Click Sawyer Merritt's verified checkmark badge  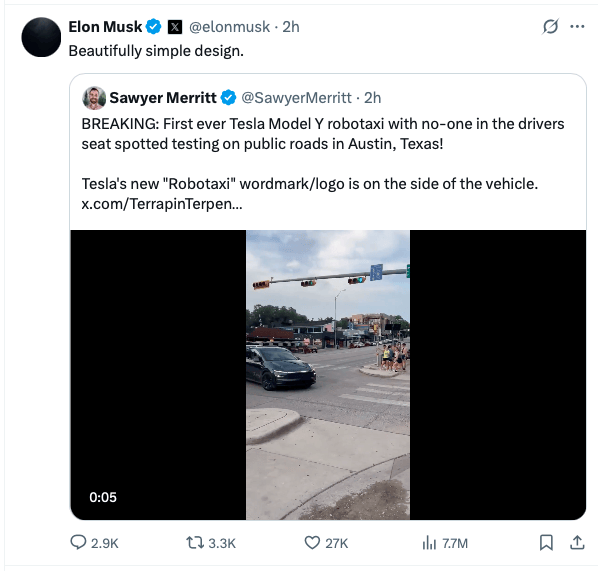(x=228, y=98)
